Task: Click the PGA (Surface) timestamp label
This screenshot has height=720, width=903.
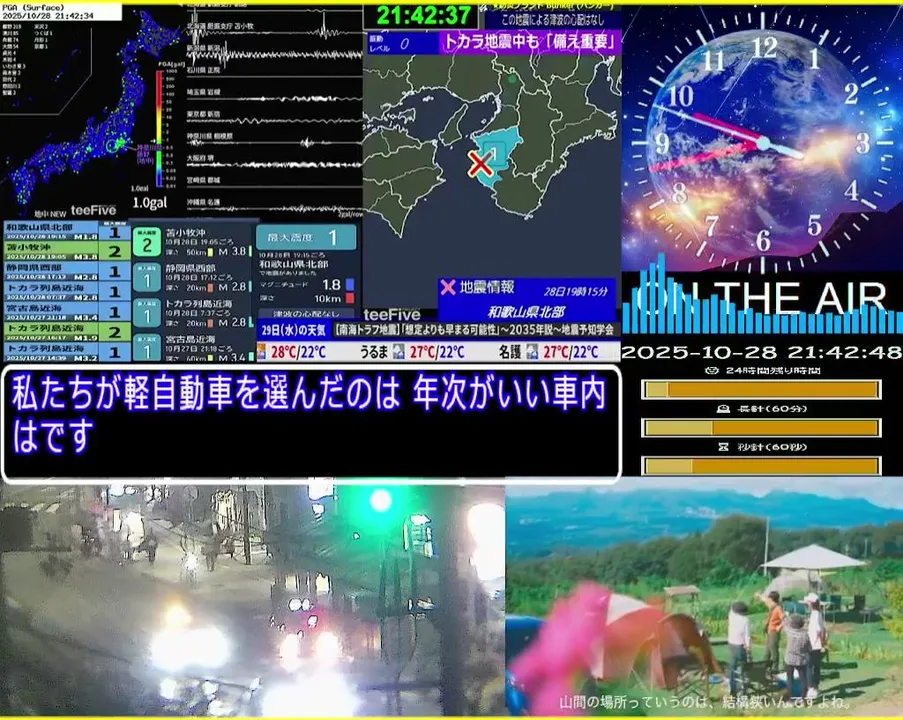Action: click(x=60, y=12)
